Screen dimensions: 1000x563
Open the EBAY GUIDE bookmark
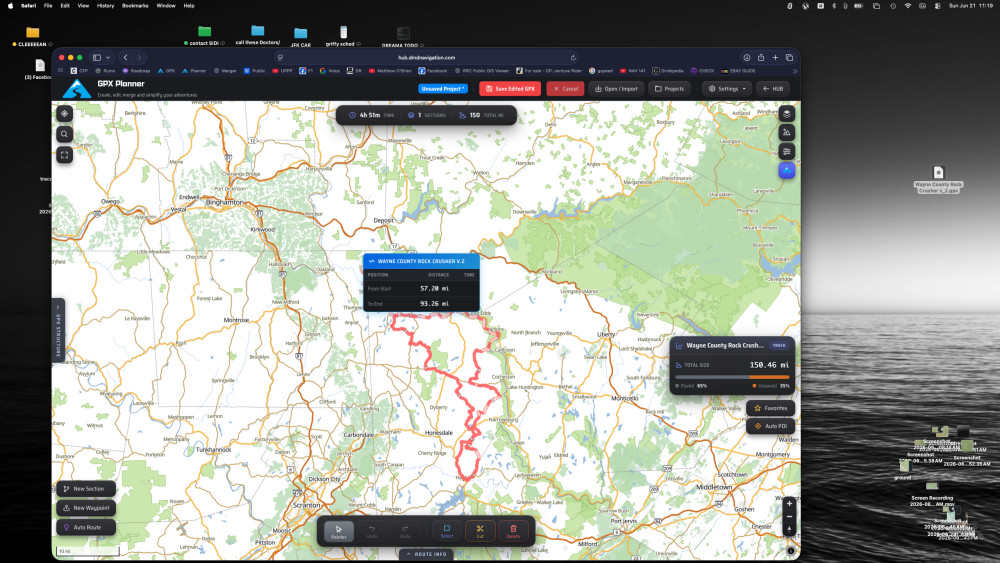pyautogui.click(x=739, y=71)
